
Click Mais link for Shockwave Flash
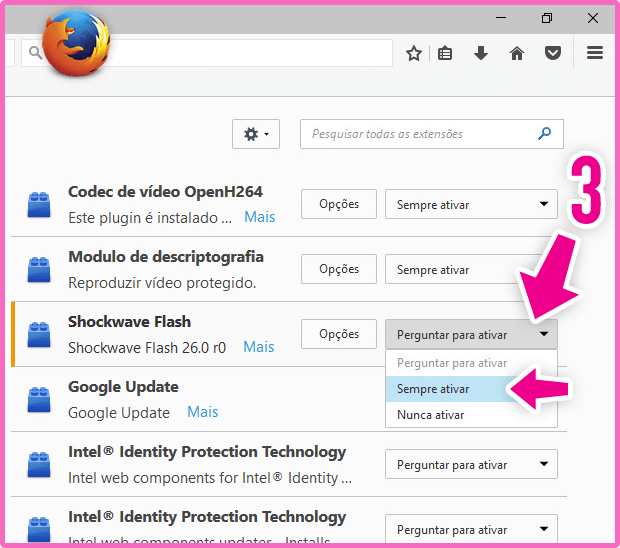259,347
